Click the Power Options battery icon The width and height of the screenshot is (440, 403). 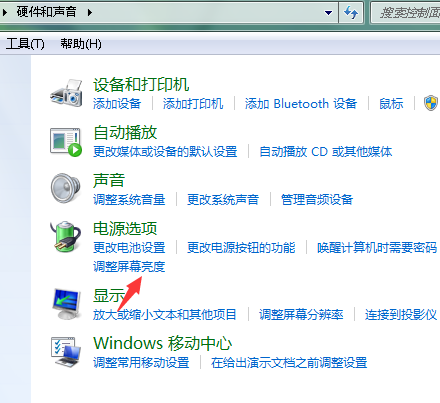66,236
